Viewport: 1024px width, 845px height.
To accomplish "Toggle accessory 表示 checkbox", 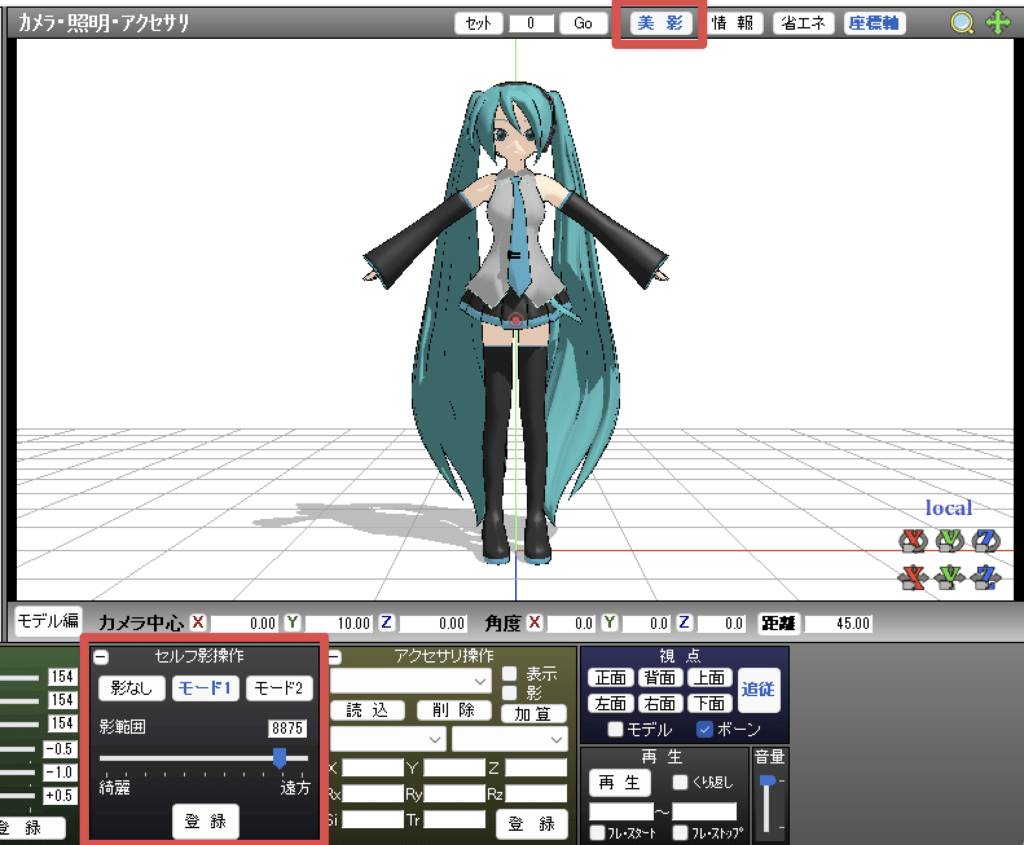I will tap(509, 673).
